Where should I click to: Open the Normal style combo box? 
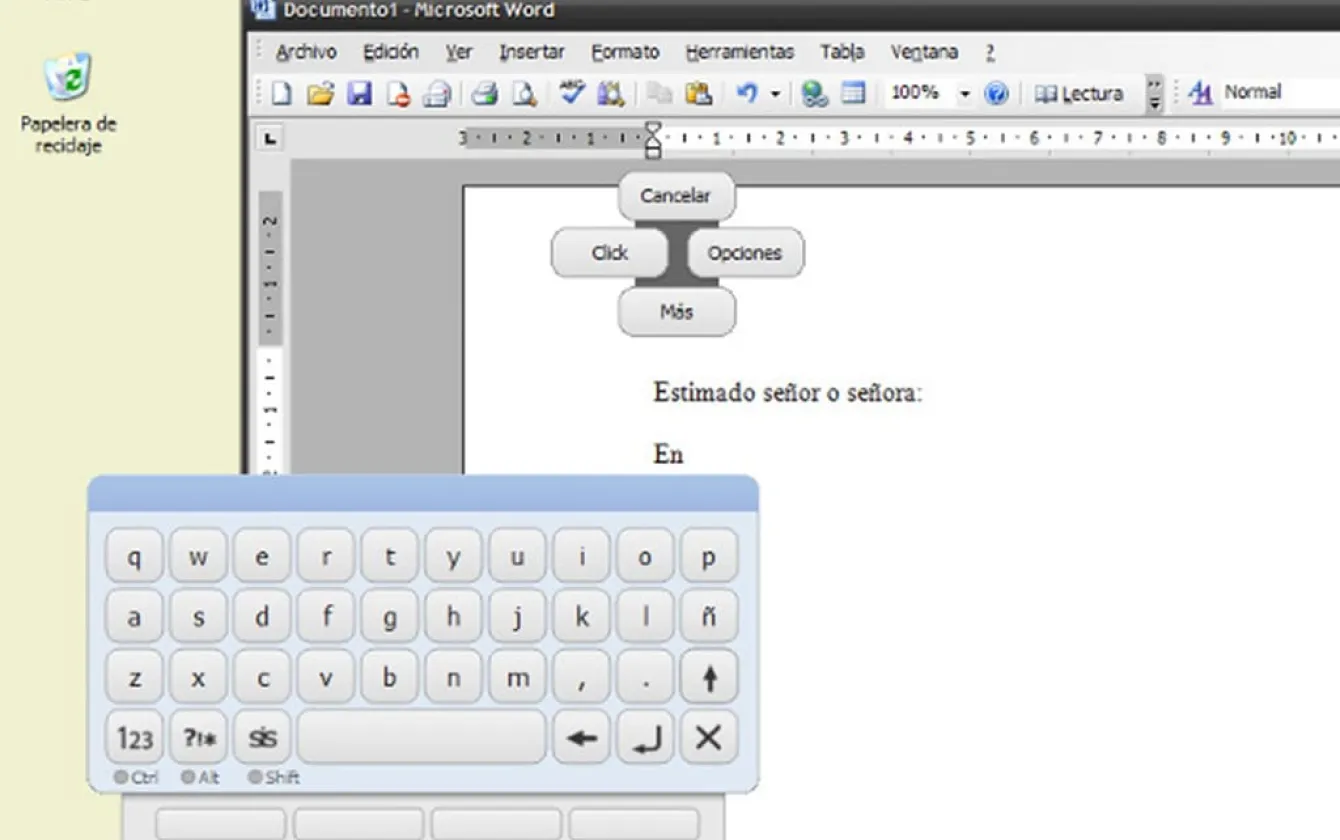click(x=1278, y=93)
